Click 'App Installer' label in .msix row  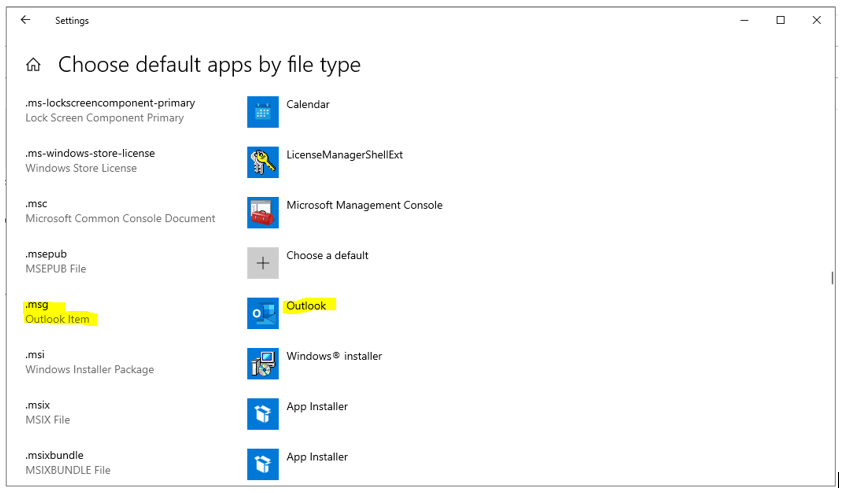(x=317, y=407)
